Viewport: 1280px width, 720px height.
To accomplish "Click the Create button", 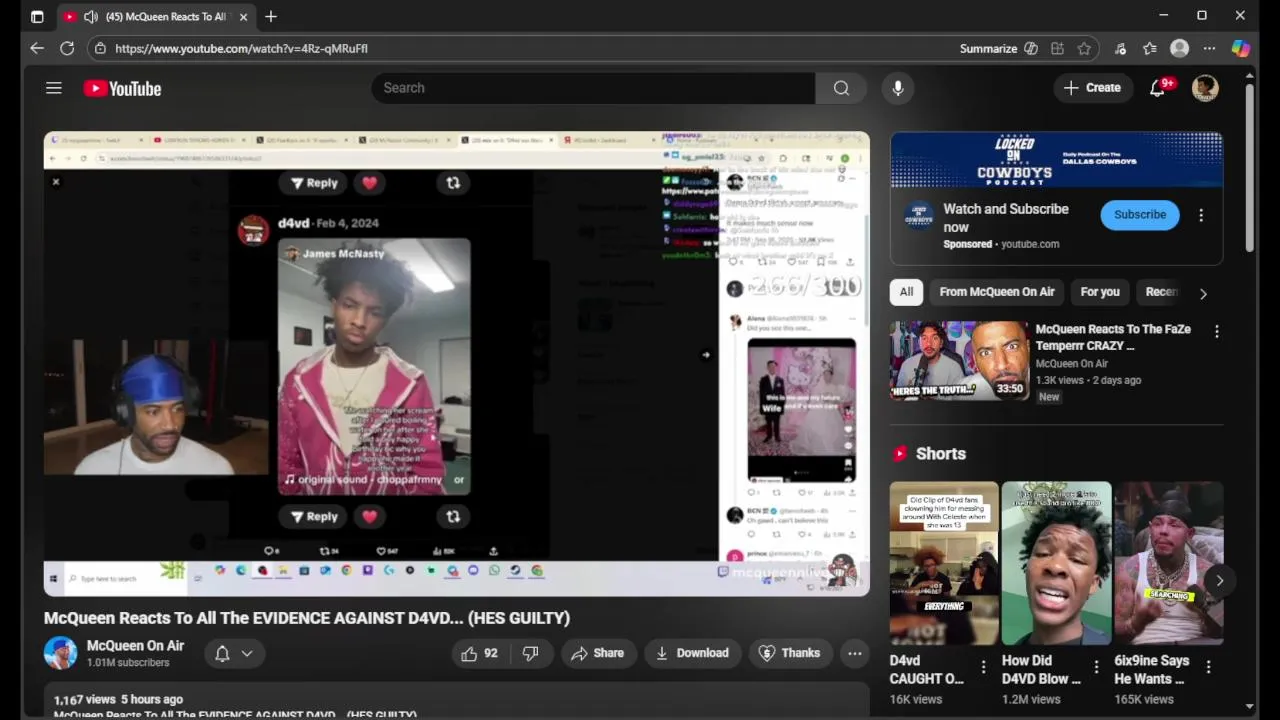I will tap(1093, 88).
